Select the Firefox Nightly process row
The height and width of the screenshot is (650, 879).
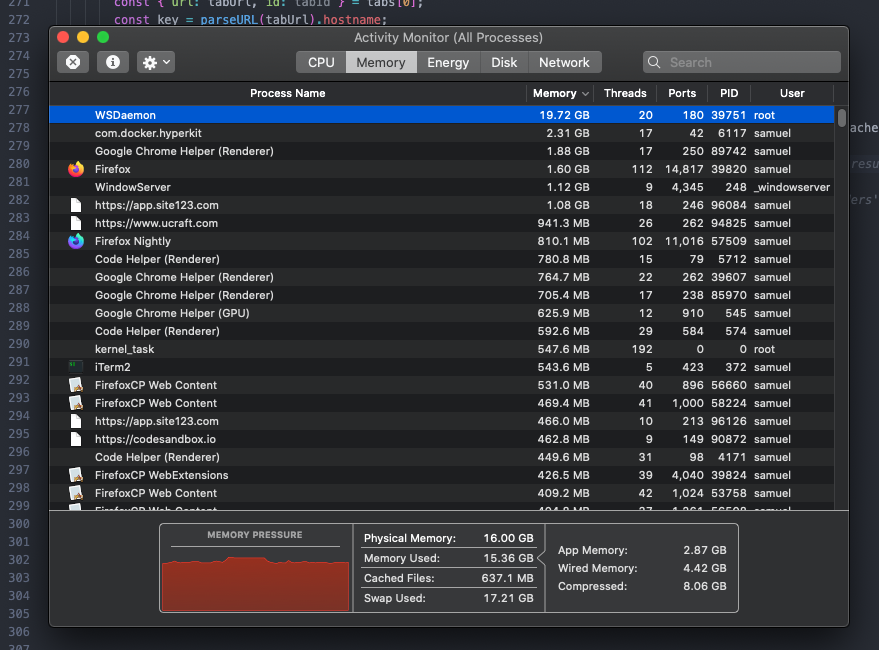442,241
